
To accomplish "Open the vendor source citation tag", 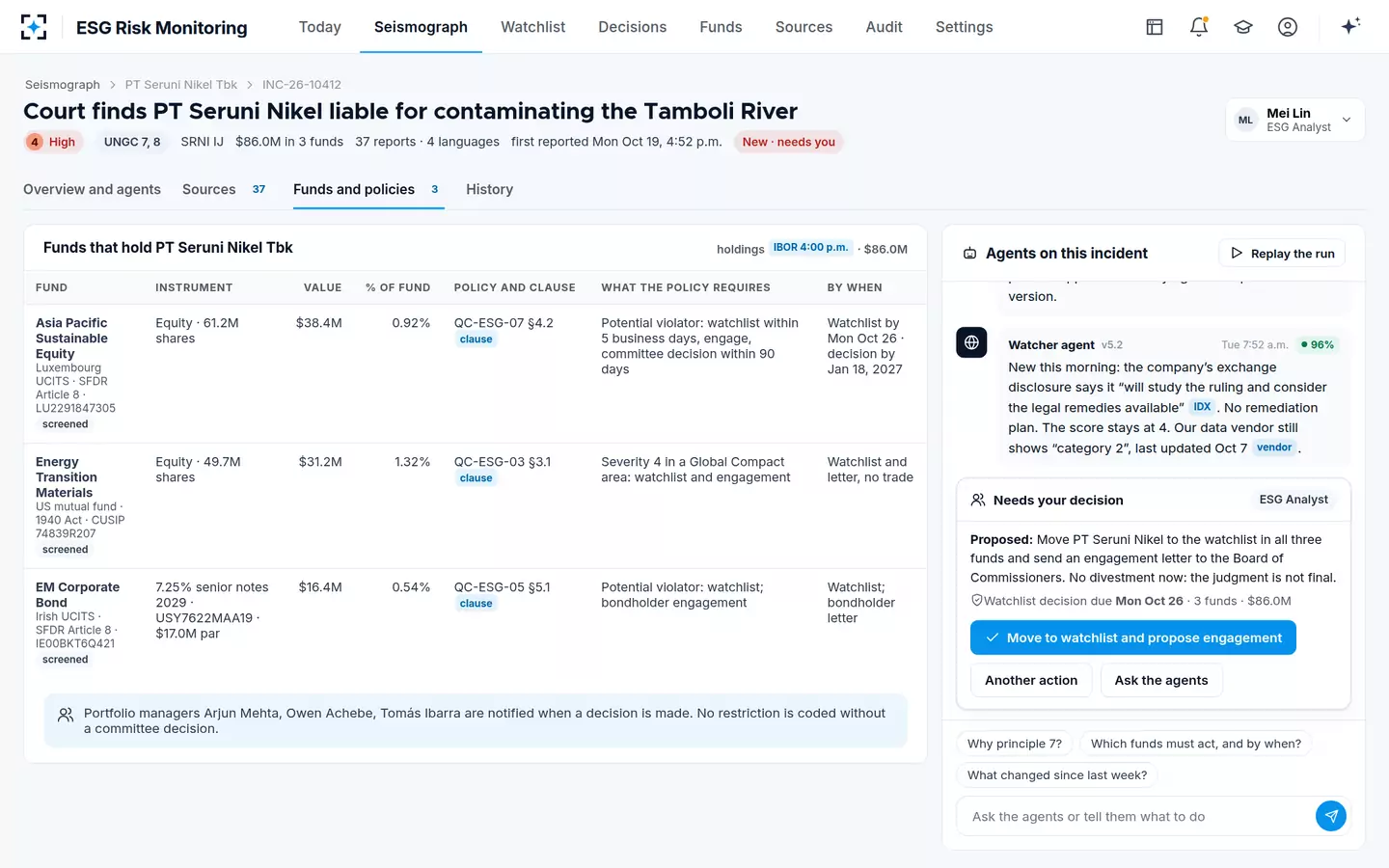I will tap(1274, 448).
